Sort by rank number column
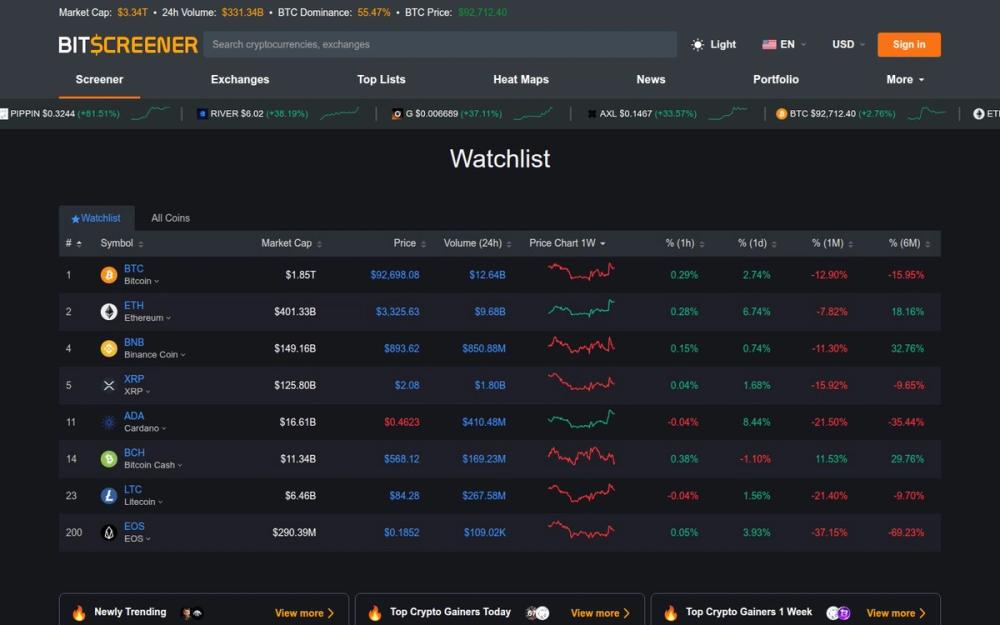Image resolution: width=1000 pixels, height=625 pixels. (x=73, y=244)
